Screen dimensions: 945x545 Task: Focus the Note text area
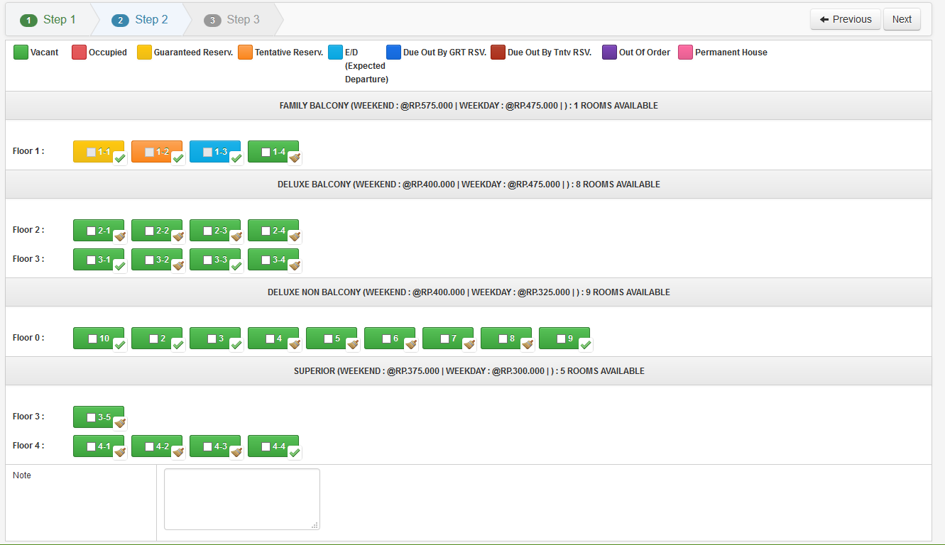(241, 498)
